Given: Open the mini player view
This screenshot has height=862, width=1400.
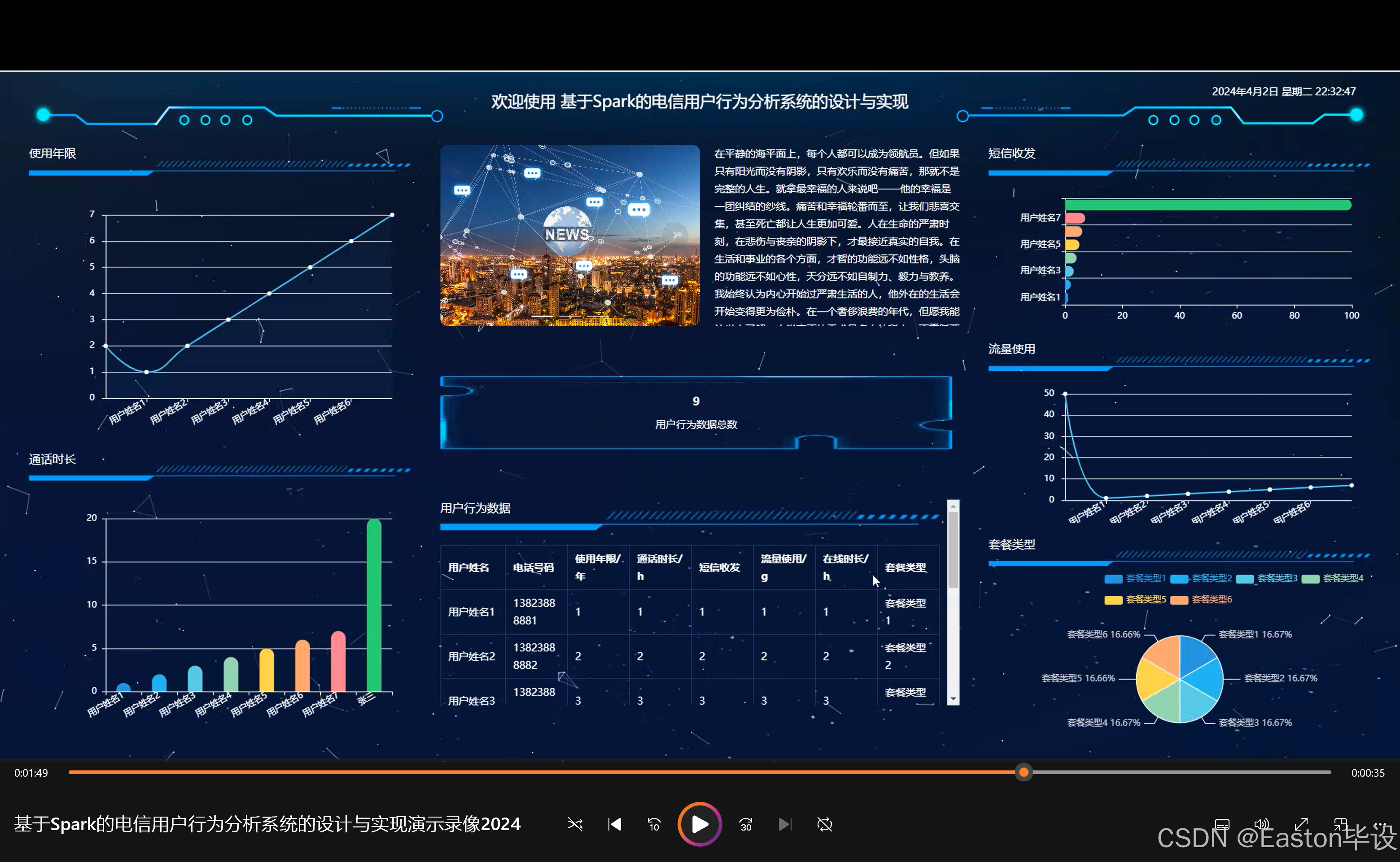Looking at the screenshot, I should tap(1340, 824).
